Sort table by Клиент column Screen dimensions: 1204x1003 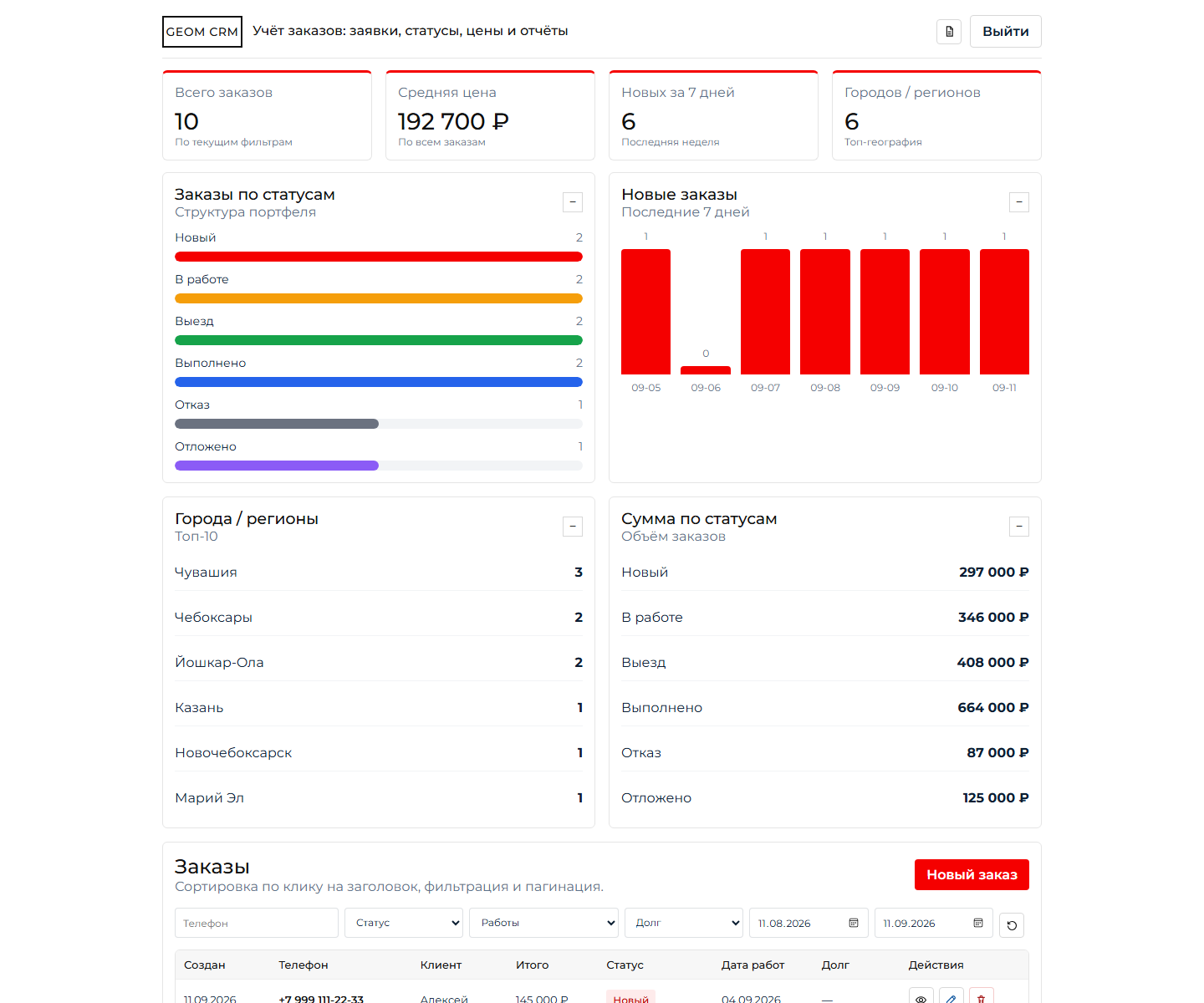[441, 965]
